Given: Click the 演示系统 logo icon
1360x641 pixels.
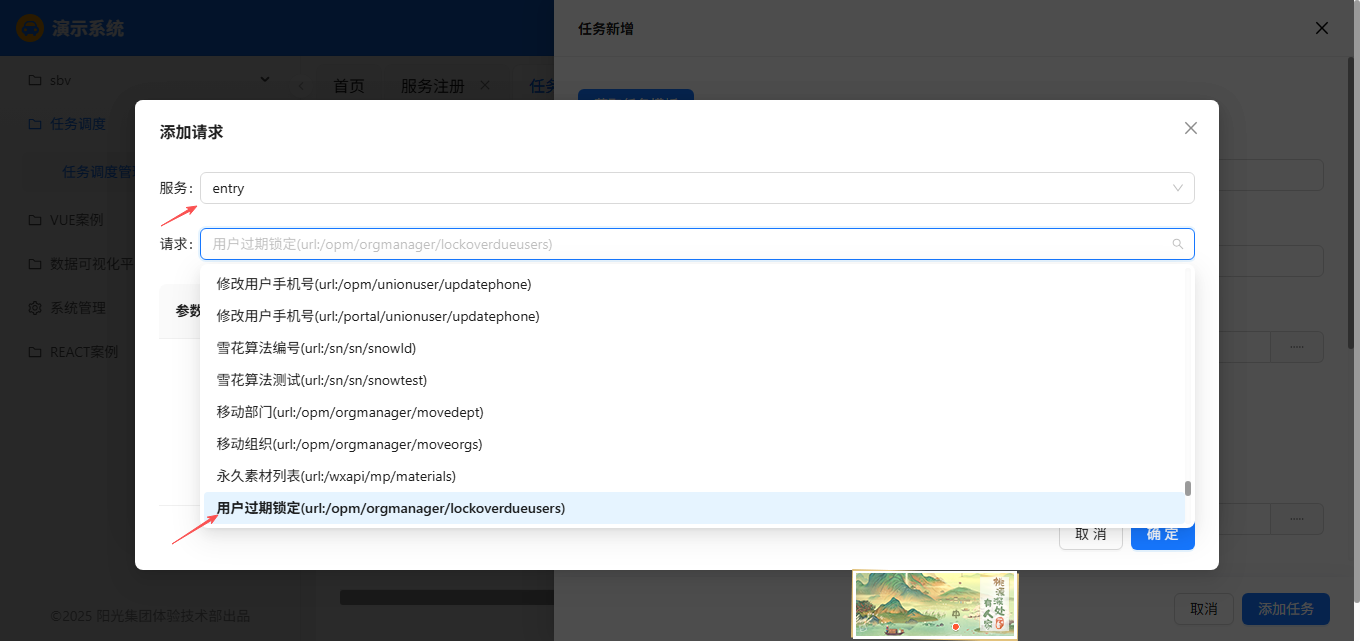Looking at the screenshot, I should 30,28.
